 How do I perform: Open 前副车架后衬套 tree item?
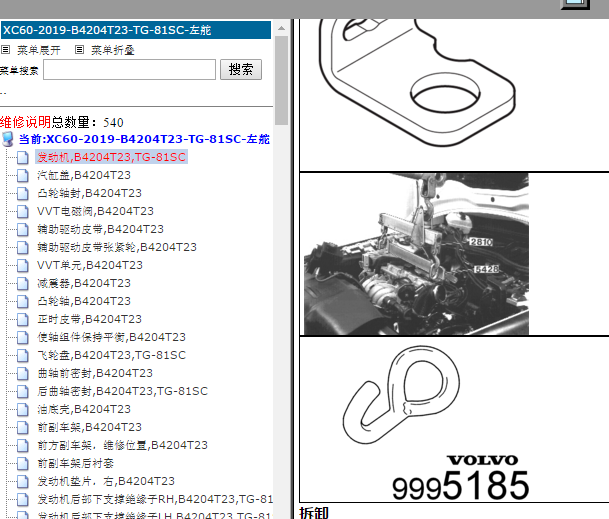[x=75, y=463]
